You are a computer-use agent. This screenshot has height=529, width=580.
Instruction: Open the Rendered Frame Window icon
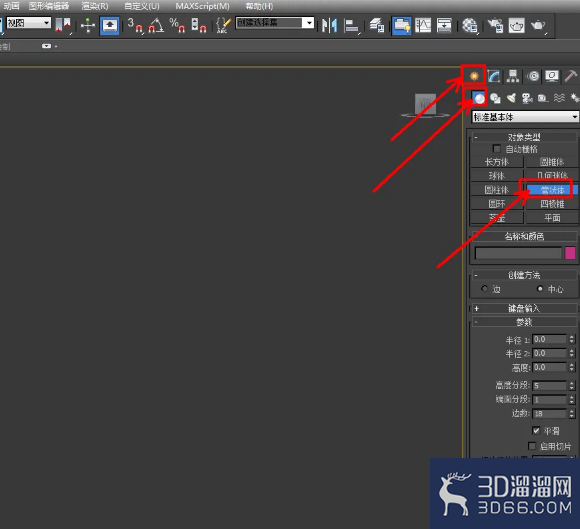coord(517,25)
